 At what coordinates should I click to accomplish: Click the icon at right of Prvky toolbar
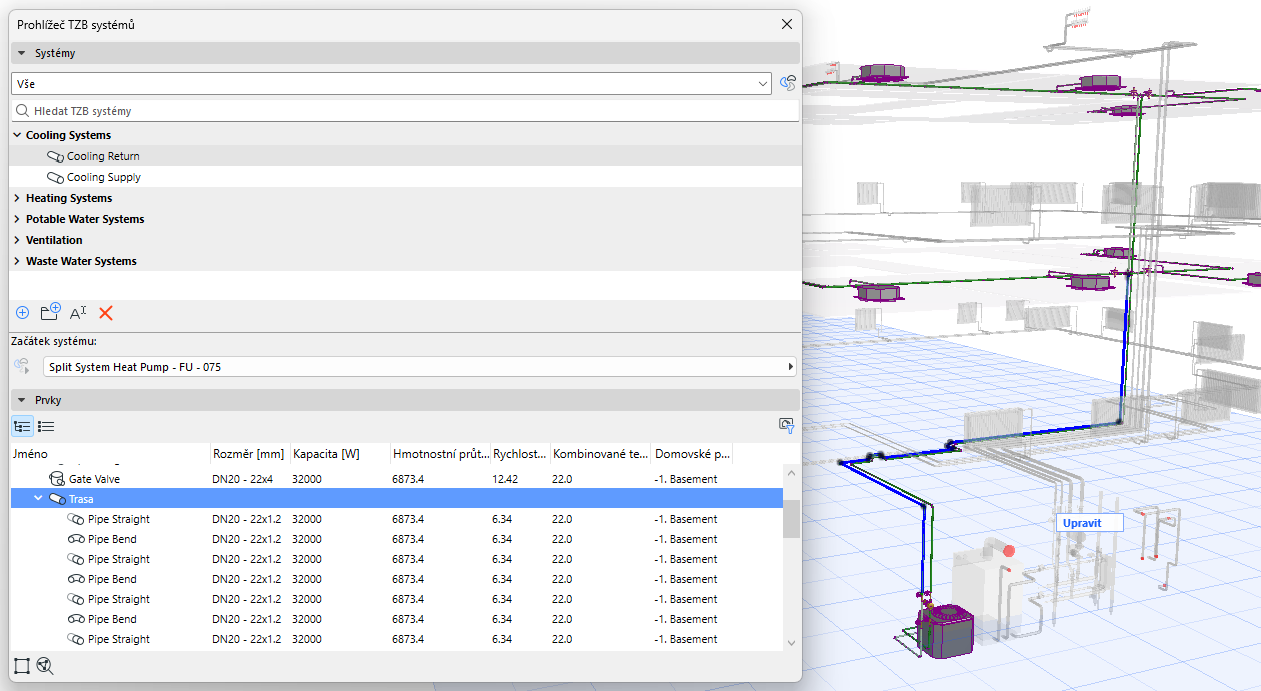coord(786,426)
